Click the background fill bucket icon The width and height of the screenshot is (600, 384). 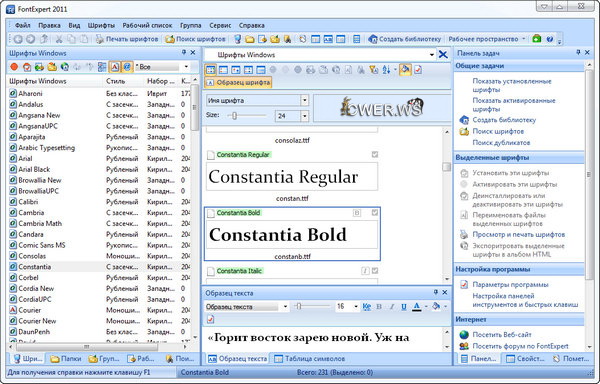click(436, 306)
